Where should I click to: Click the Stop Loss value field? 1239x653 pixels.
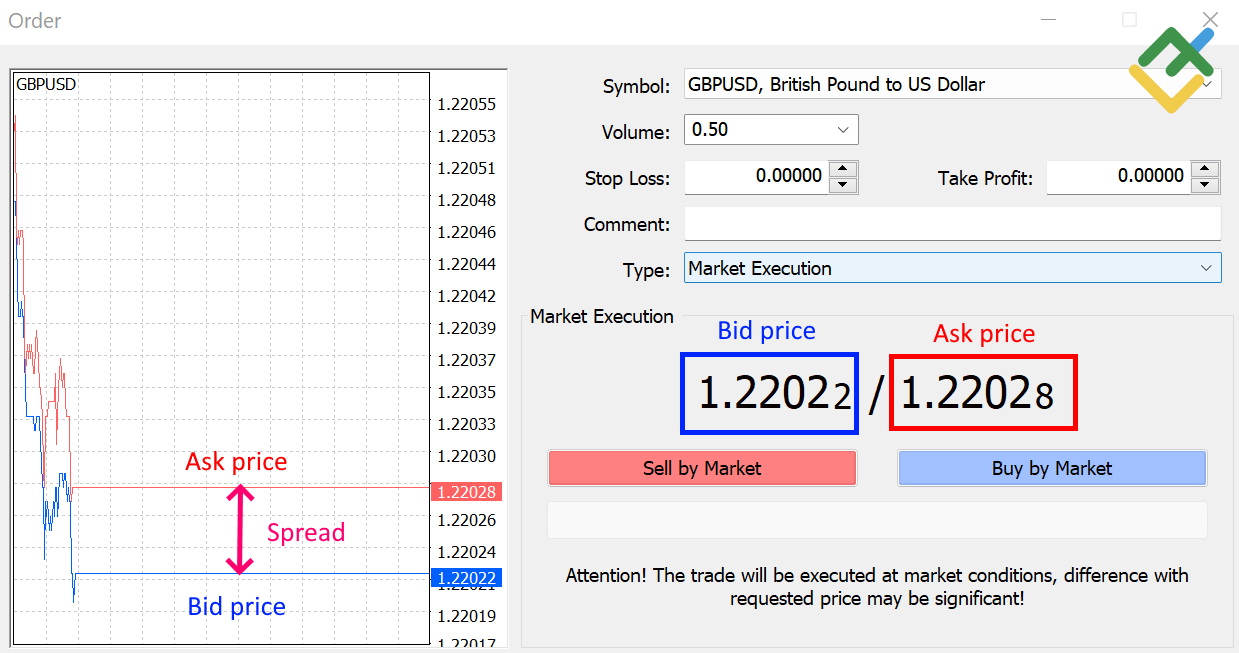[757, 177]
